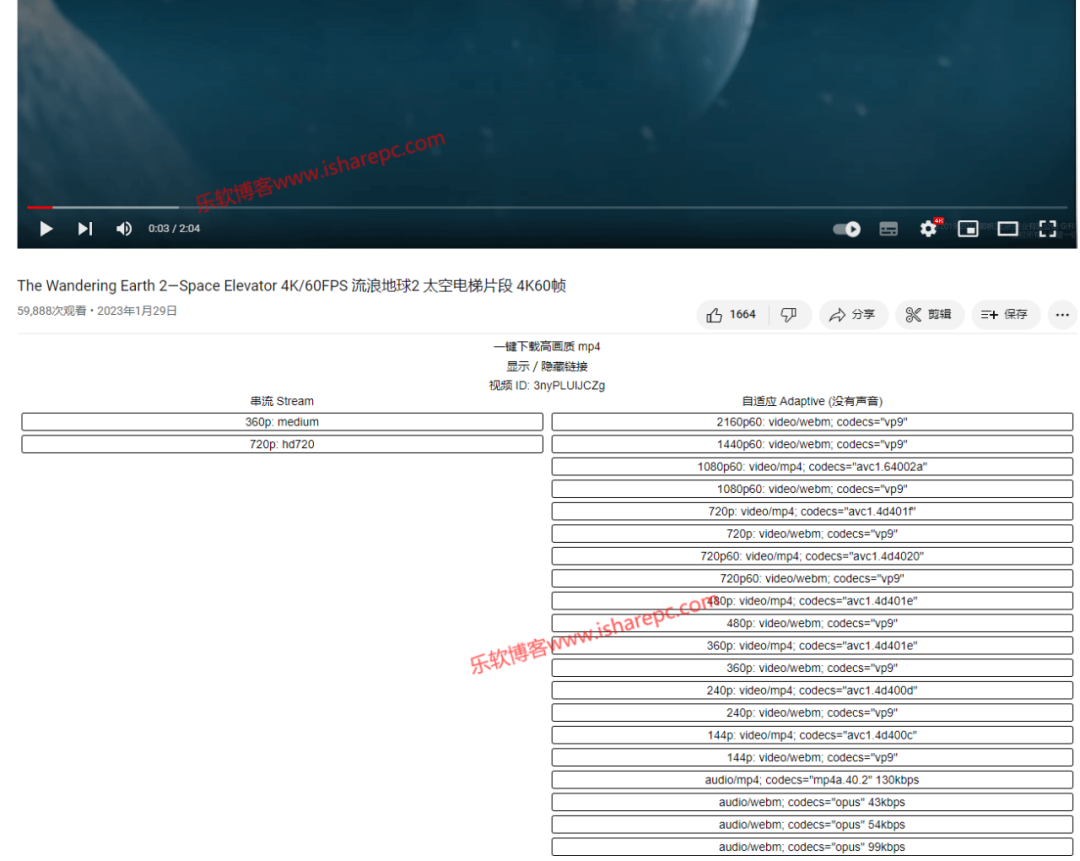Select 1080p60 video/mp4 avc1.64002a

pyautogui.click(x=812, y=467)
